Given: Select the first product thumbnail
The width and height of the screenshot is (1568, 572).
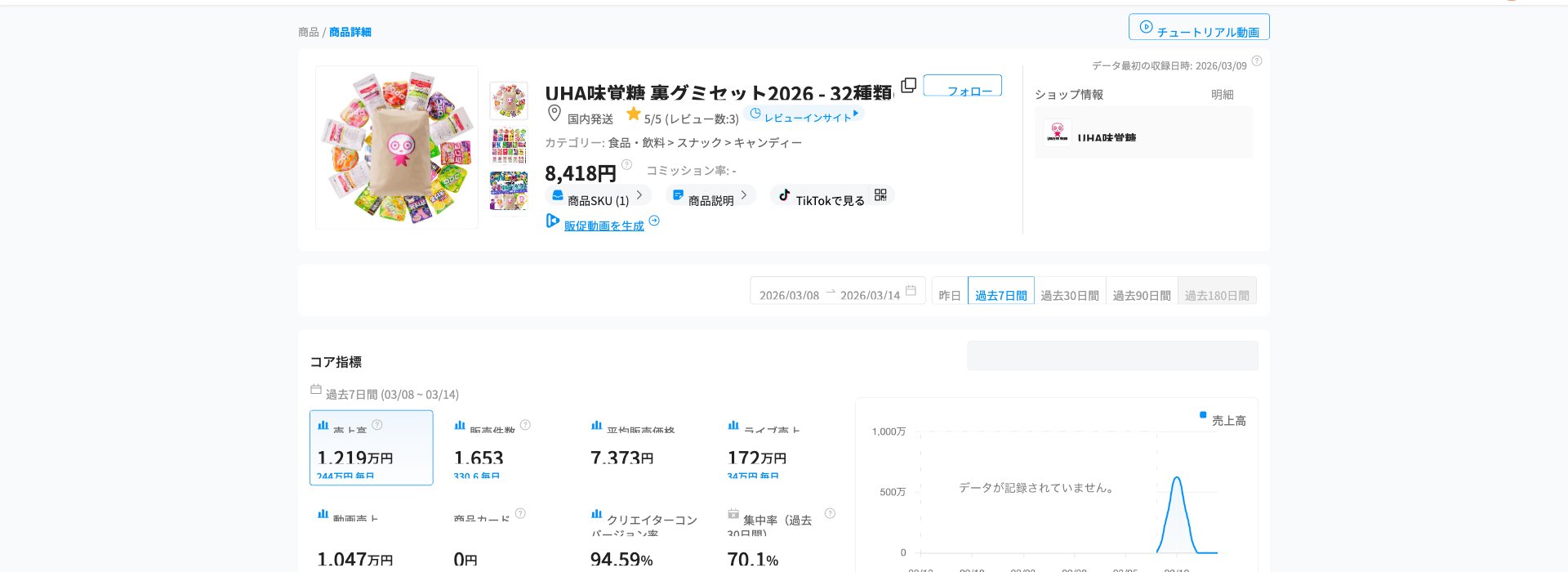Looking at the screenshot, I should 509,101.
